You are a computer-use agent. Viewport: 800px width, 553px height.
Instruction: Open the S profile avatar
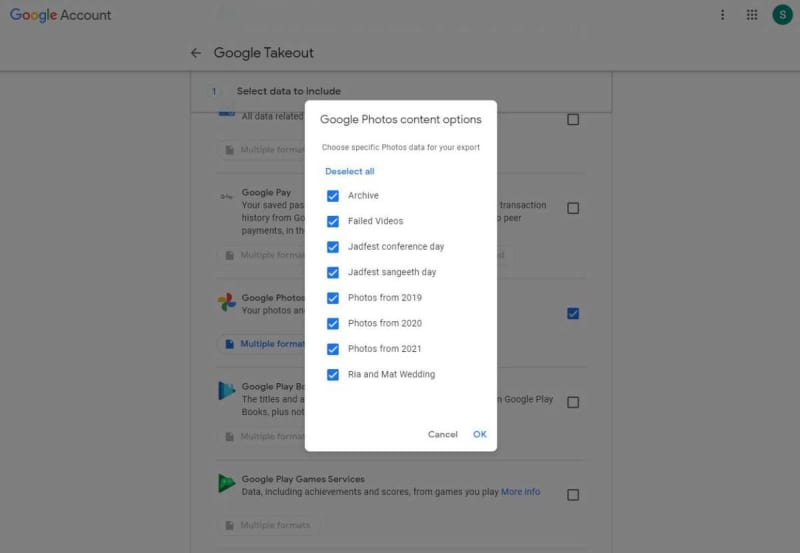782,15
